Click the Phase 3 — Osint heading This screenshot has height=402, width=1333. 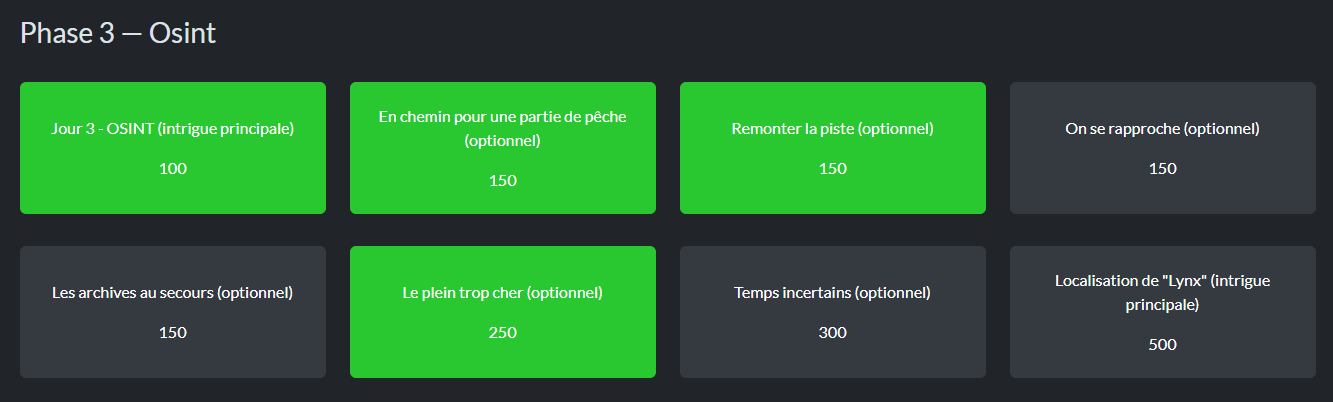(x=118, y=33)
